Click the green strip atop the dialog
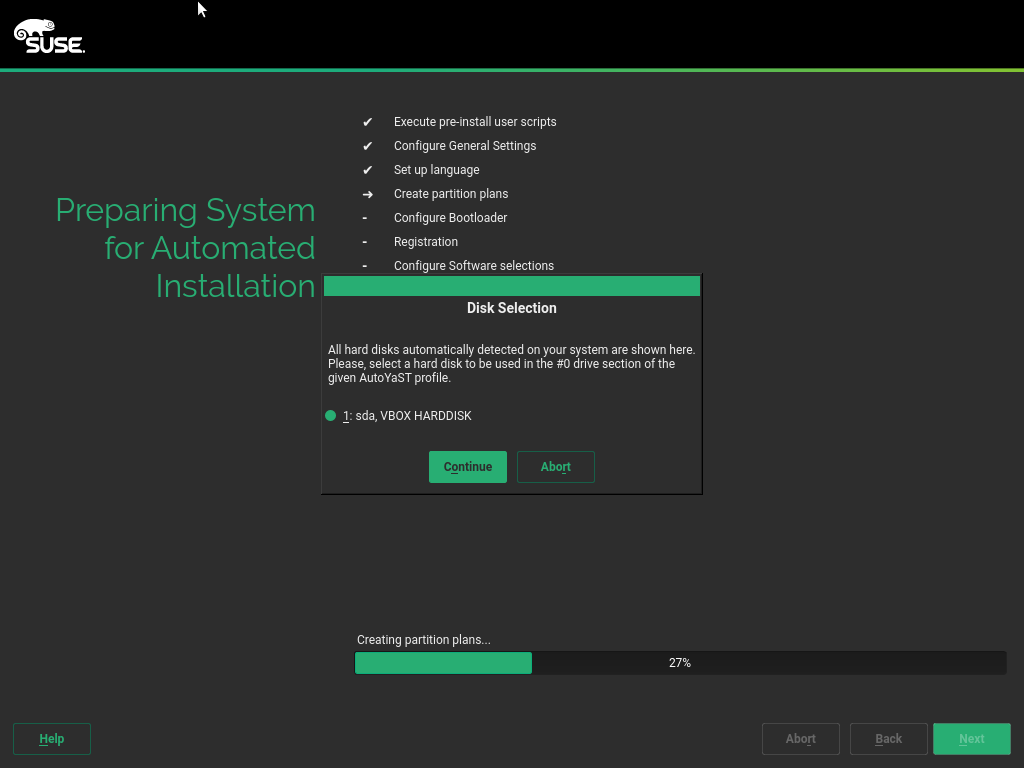The image size is (1024, 768). tap(511, 287)
